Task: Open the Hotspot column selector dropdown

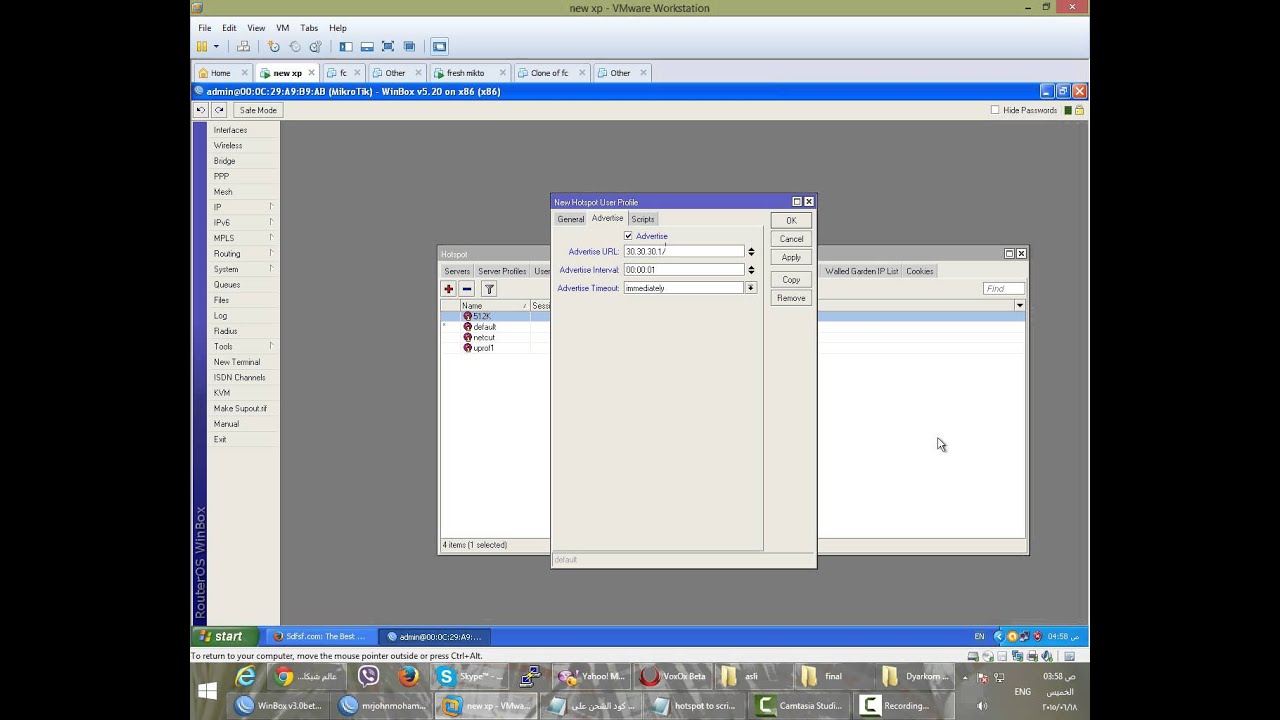Action: click(1020, 305)
